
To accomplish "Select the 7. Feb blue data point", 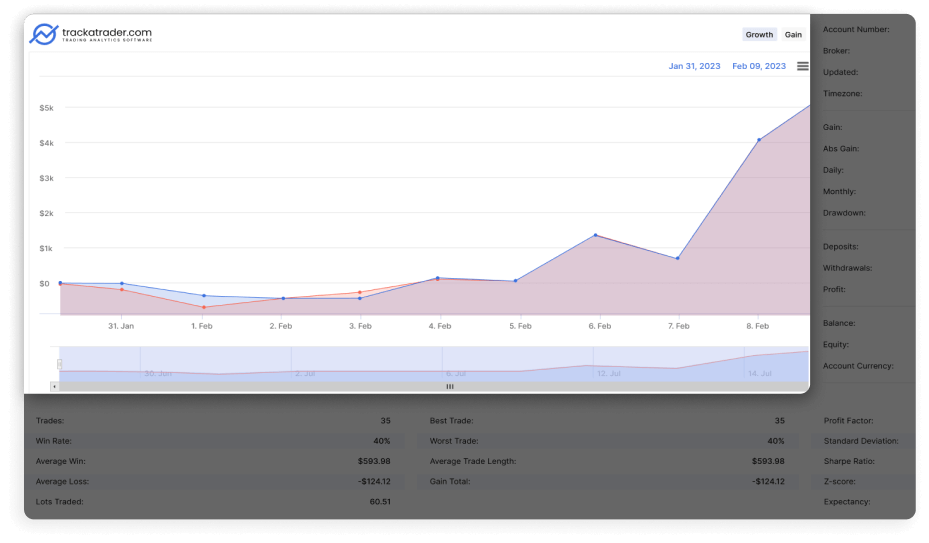I will [677, 259].
